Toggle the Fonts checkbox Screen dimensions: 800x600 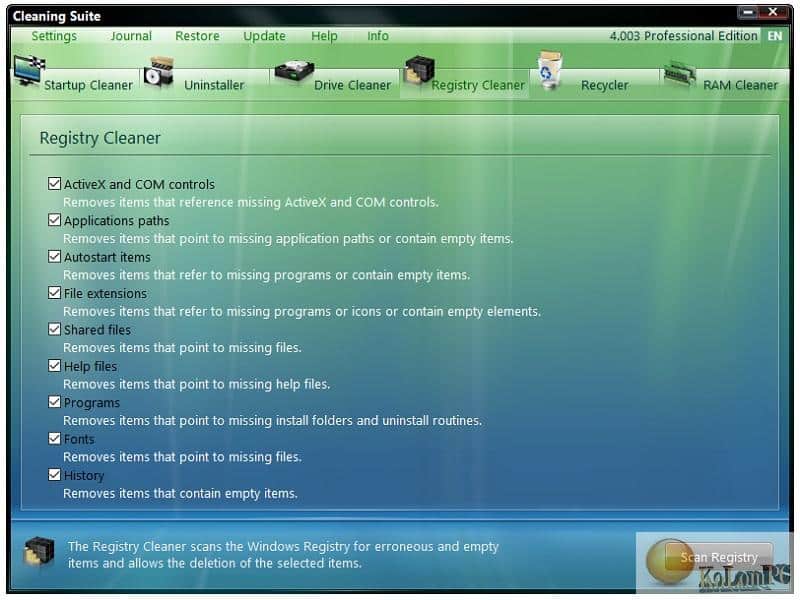(55, 438)
